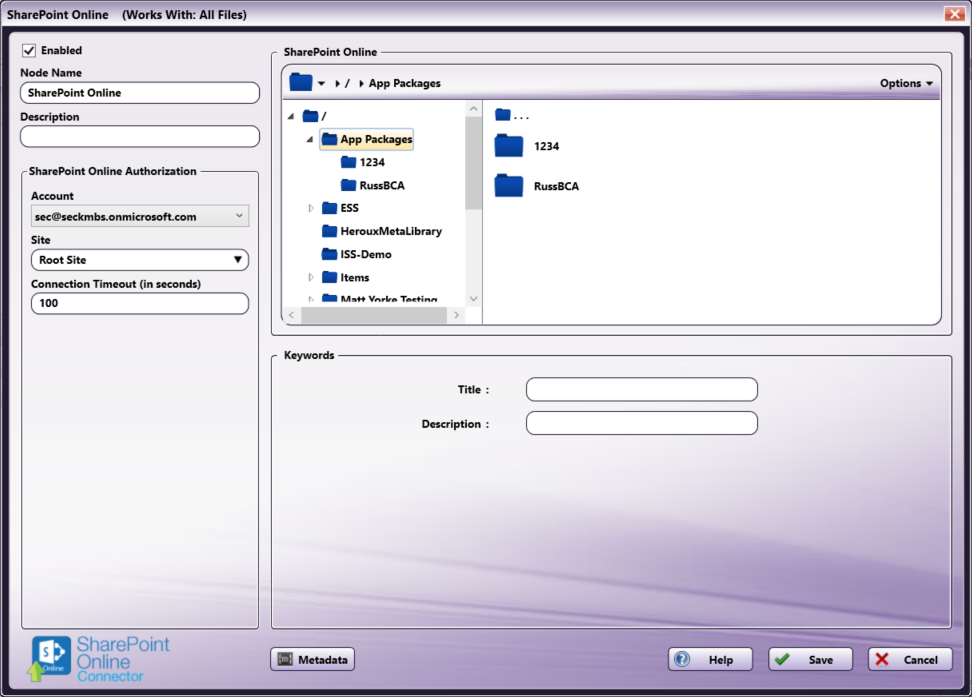Image resolution: width=972 pixels, height=697 pixels.
Task: Click the blue folder icon in path bar
Action: point(301,82)
